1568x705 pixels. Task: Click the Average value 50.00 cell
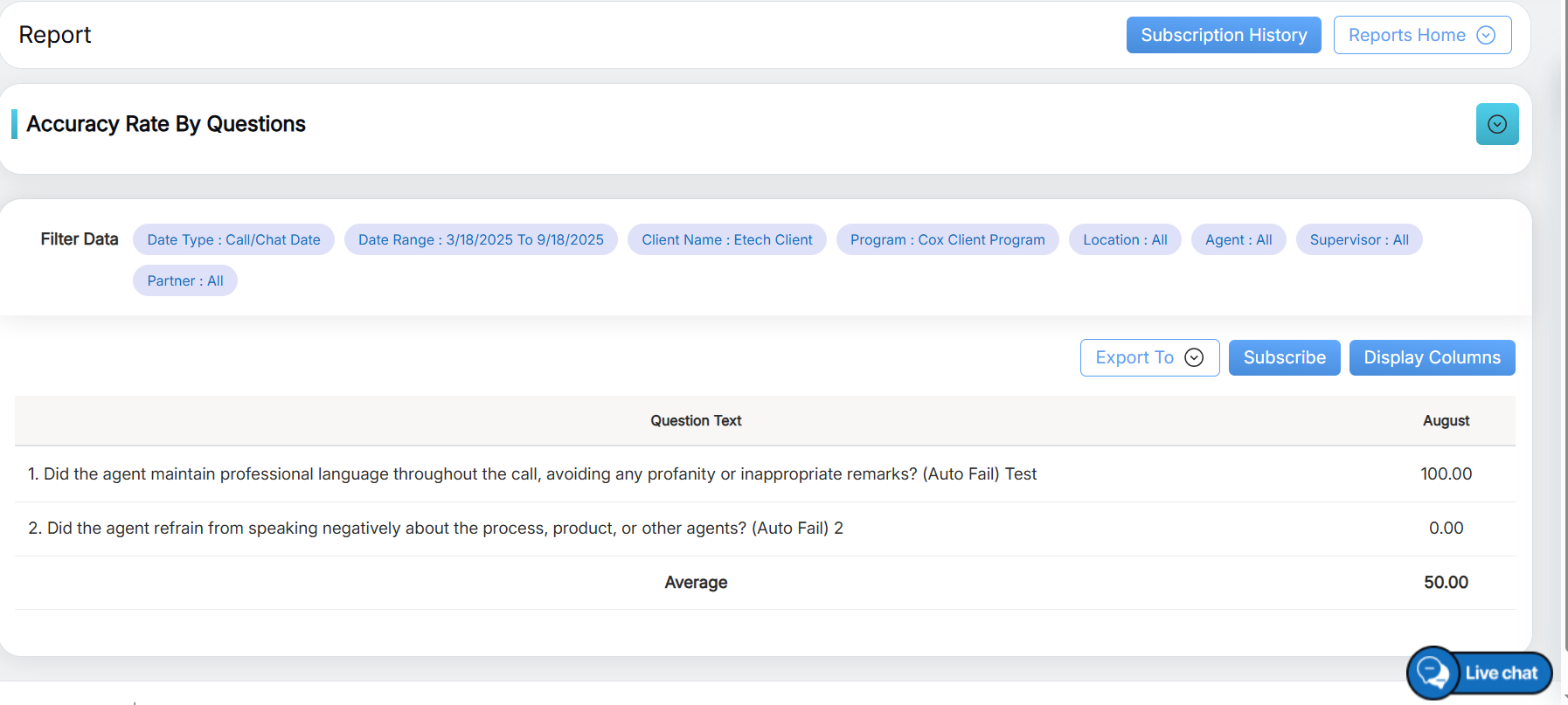1446,583
